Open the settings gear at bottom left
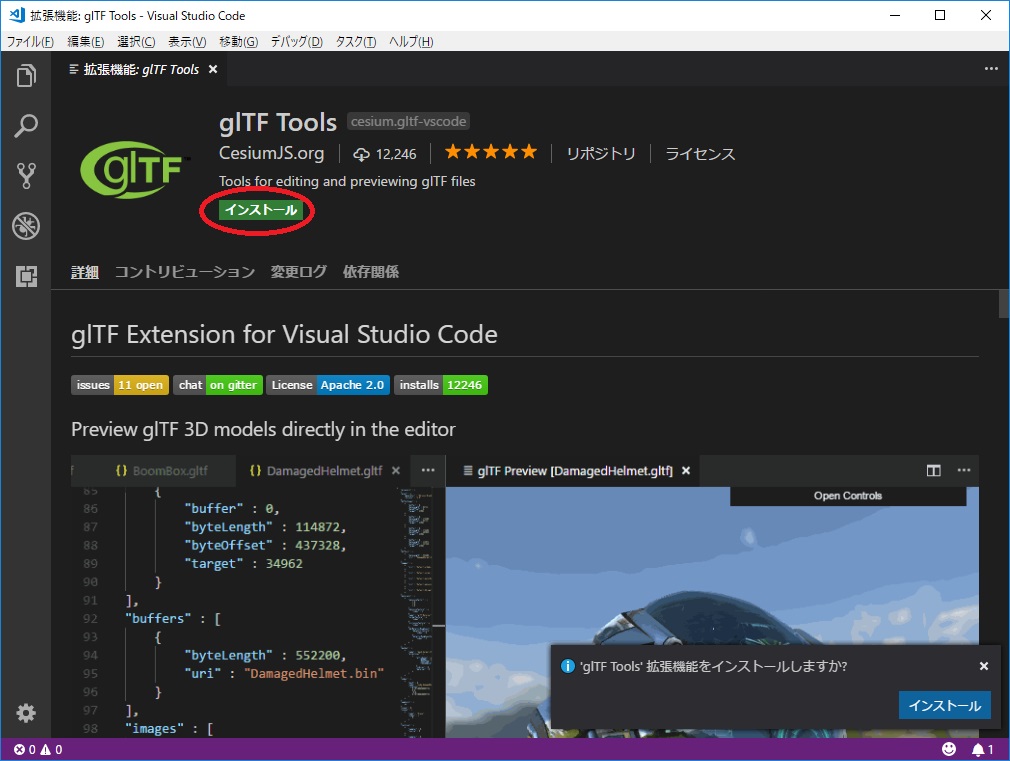This screenshot has height=761, width=1010. pyautogui.click(x=25, y=713)
